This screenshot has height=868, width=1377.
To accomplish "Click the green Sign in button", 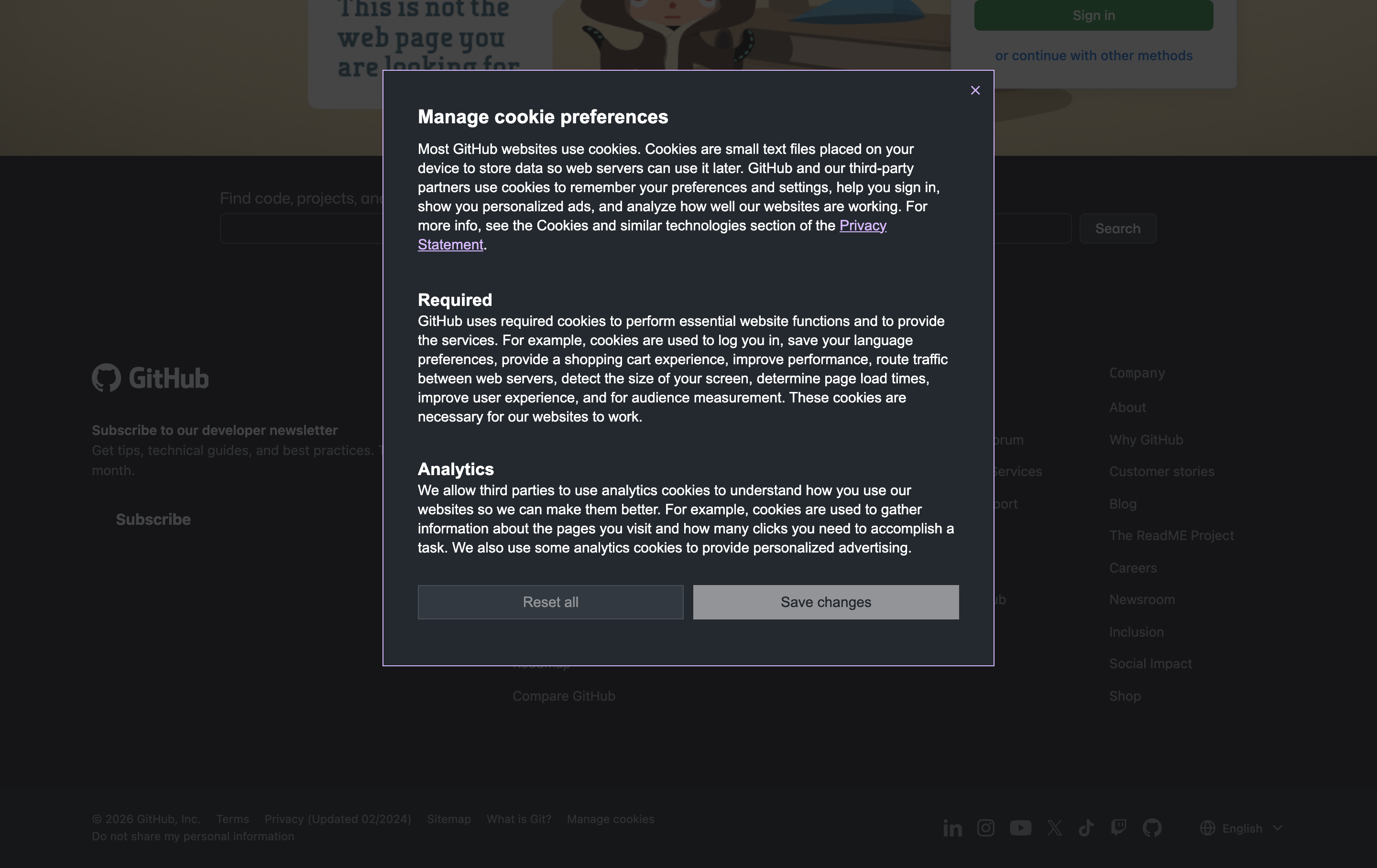I will 1093,15.
